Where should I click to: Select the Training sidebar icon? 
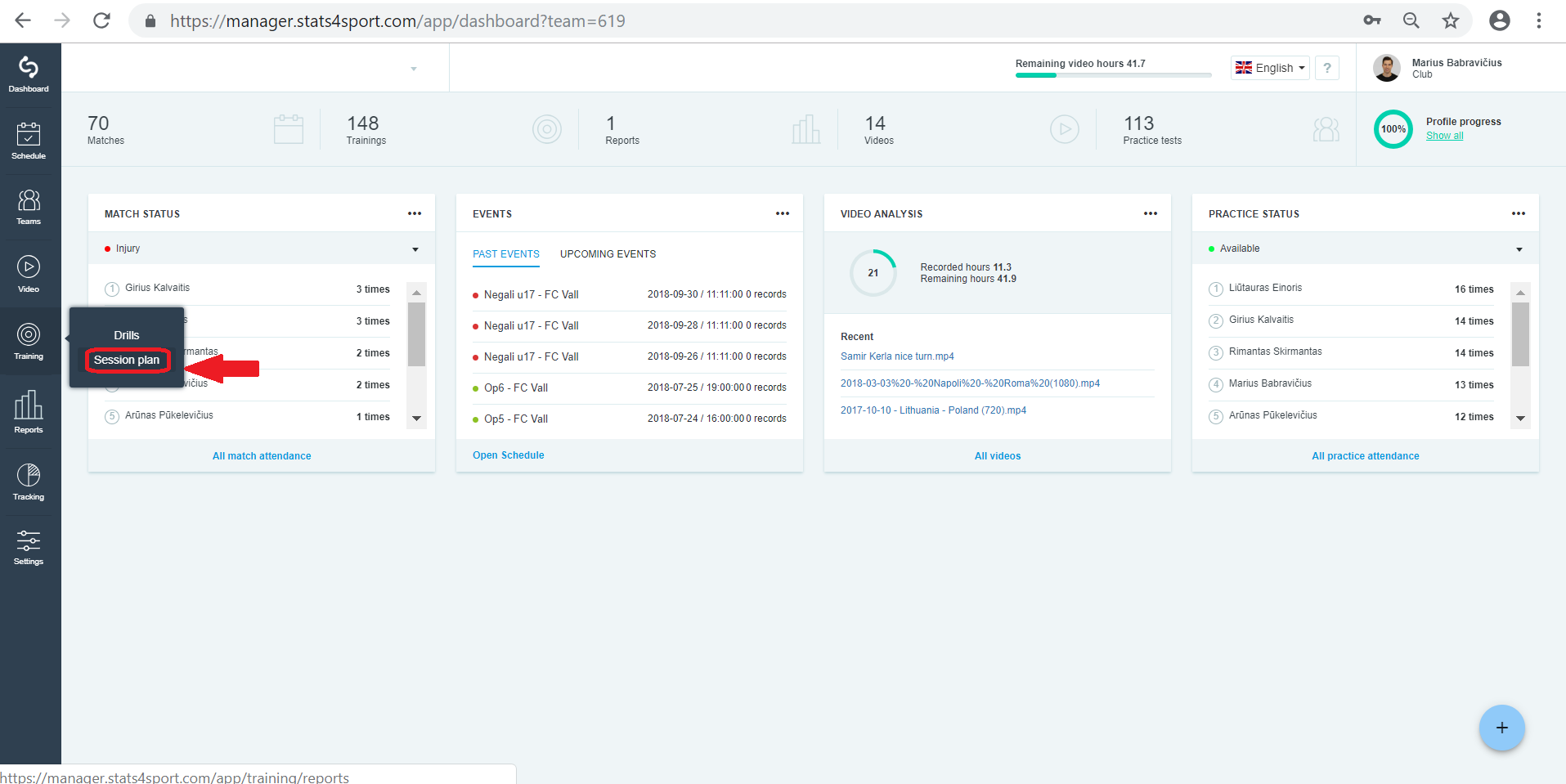coord(29,341)
